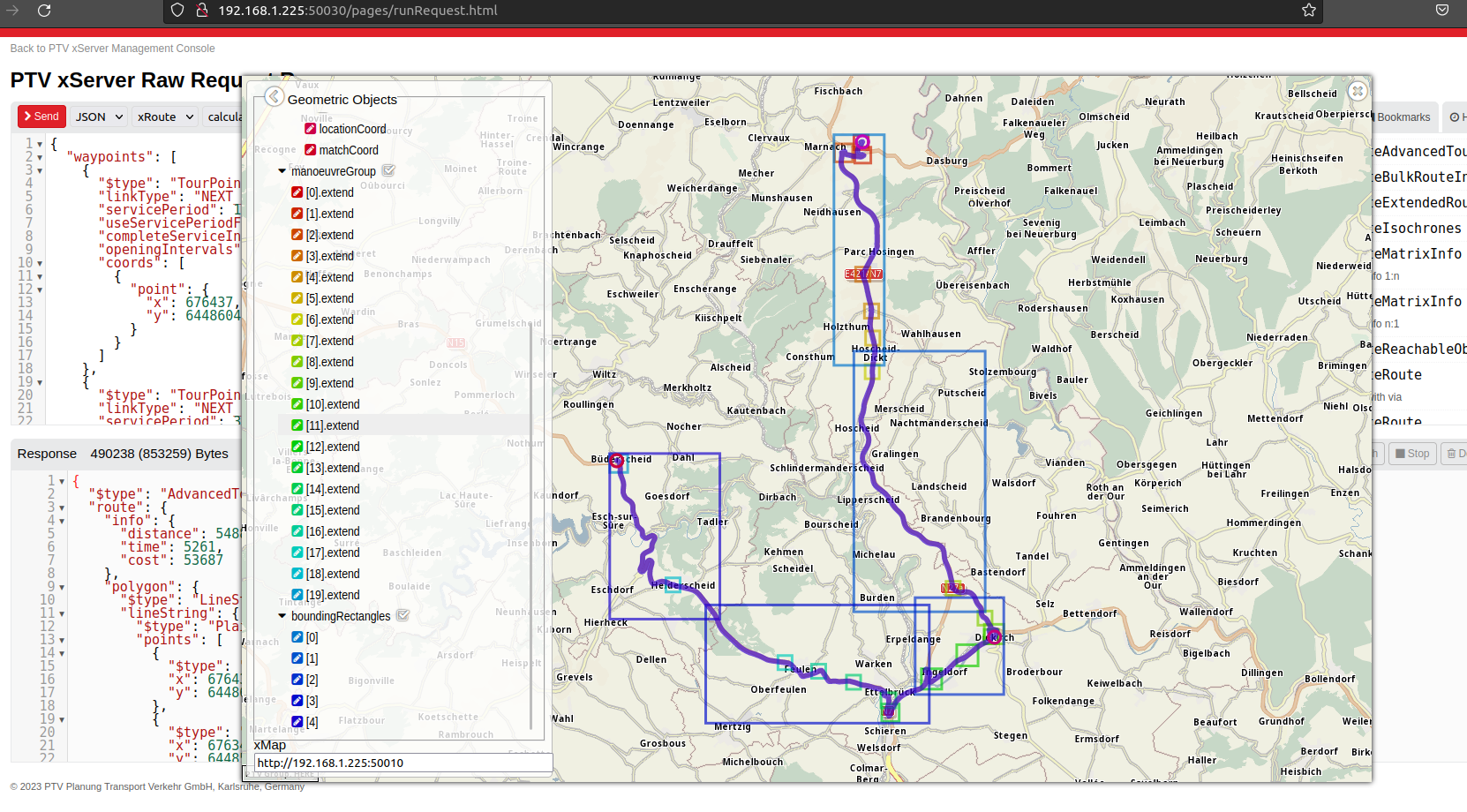The height and width of the screenshot is (812, 1467).
Task: Click the locationCoord pencil icon
Action: 311,129
